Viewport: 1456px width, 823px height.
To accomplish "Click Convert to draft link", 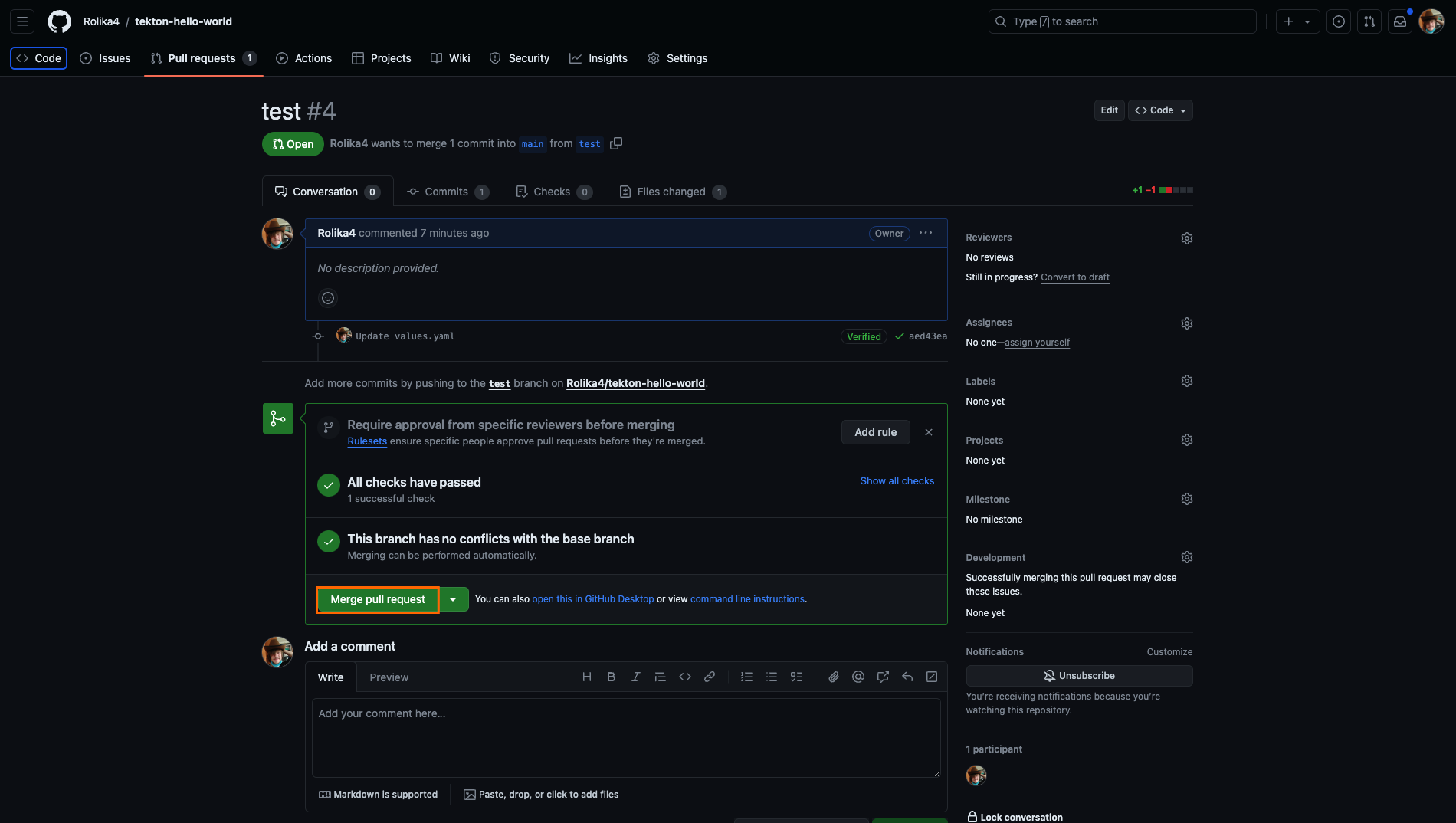I will (1075, 277).
